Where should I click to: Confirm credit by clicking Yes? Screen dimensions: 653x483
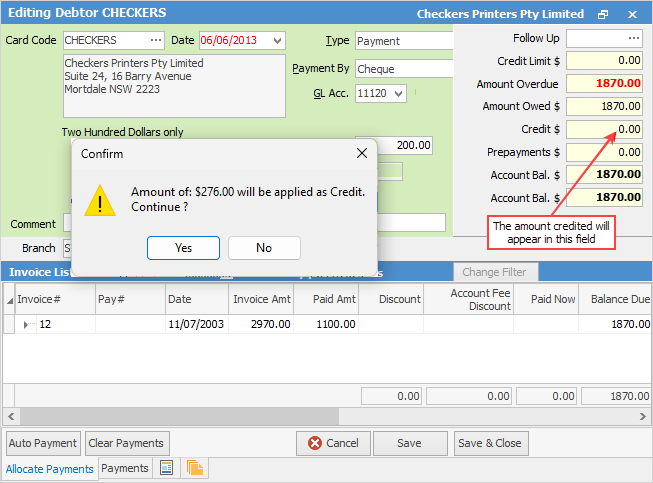coord(183,248)
